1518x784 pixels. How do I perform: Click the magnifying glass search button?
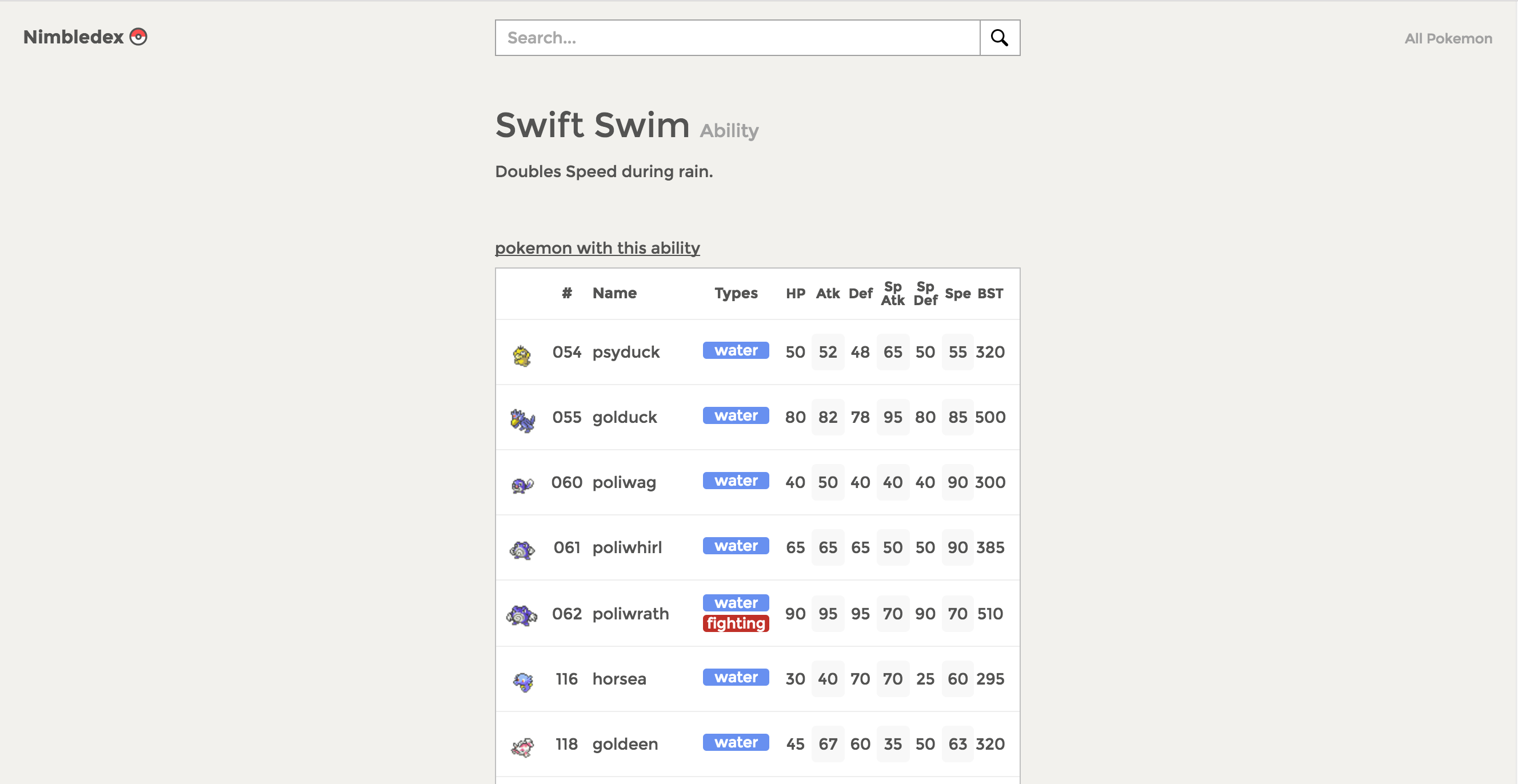pyautogui.click(x=1000, y=38)
